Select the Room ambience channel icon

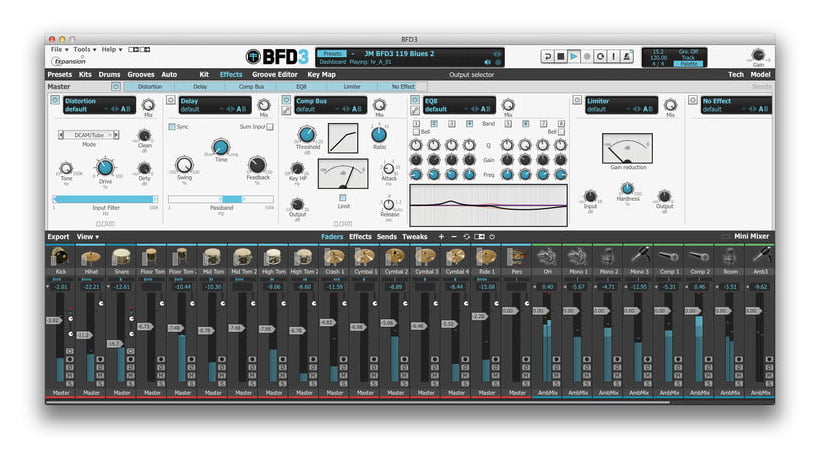pos(730,257)
